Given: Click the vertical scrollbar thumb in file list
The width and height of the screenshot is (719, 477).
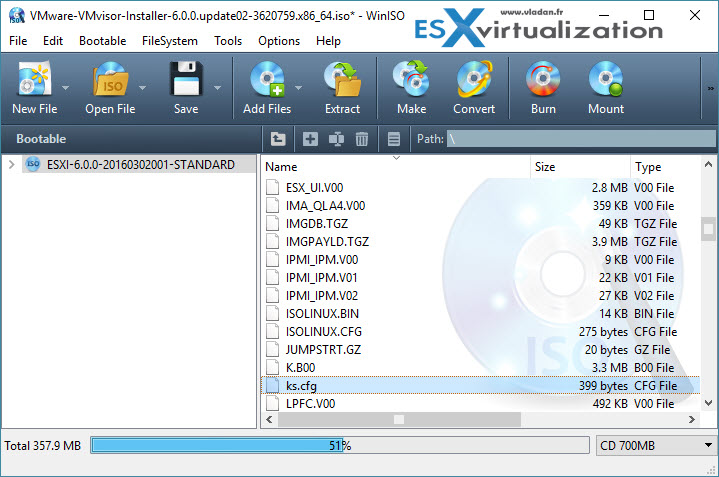Looking at the screenshot, I should (708, 228).
